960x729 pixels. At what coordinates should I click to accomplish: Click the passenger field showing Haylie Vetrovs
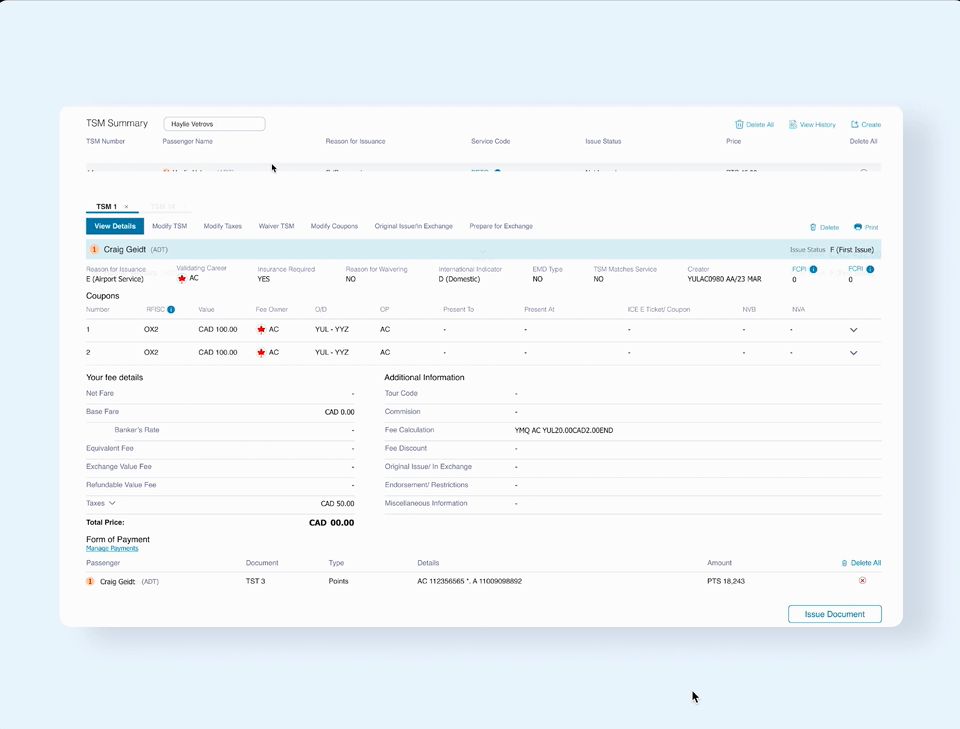(x=214, y=124)
